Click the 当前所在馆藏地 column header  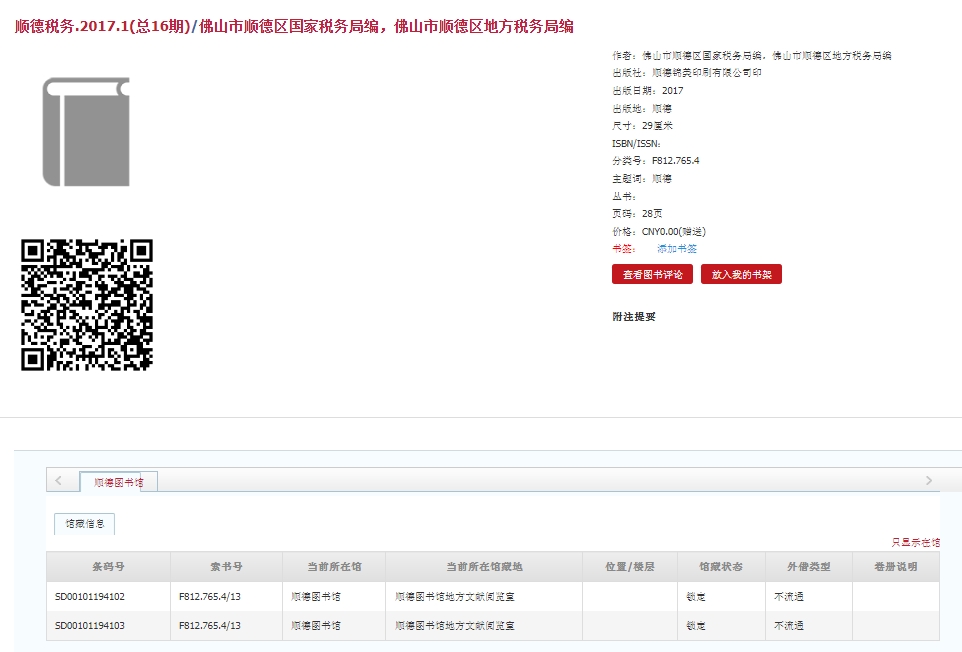[484, 567]
